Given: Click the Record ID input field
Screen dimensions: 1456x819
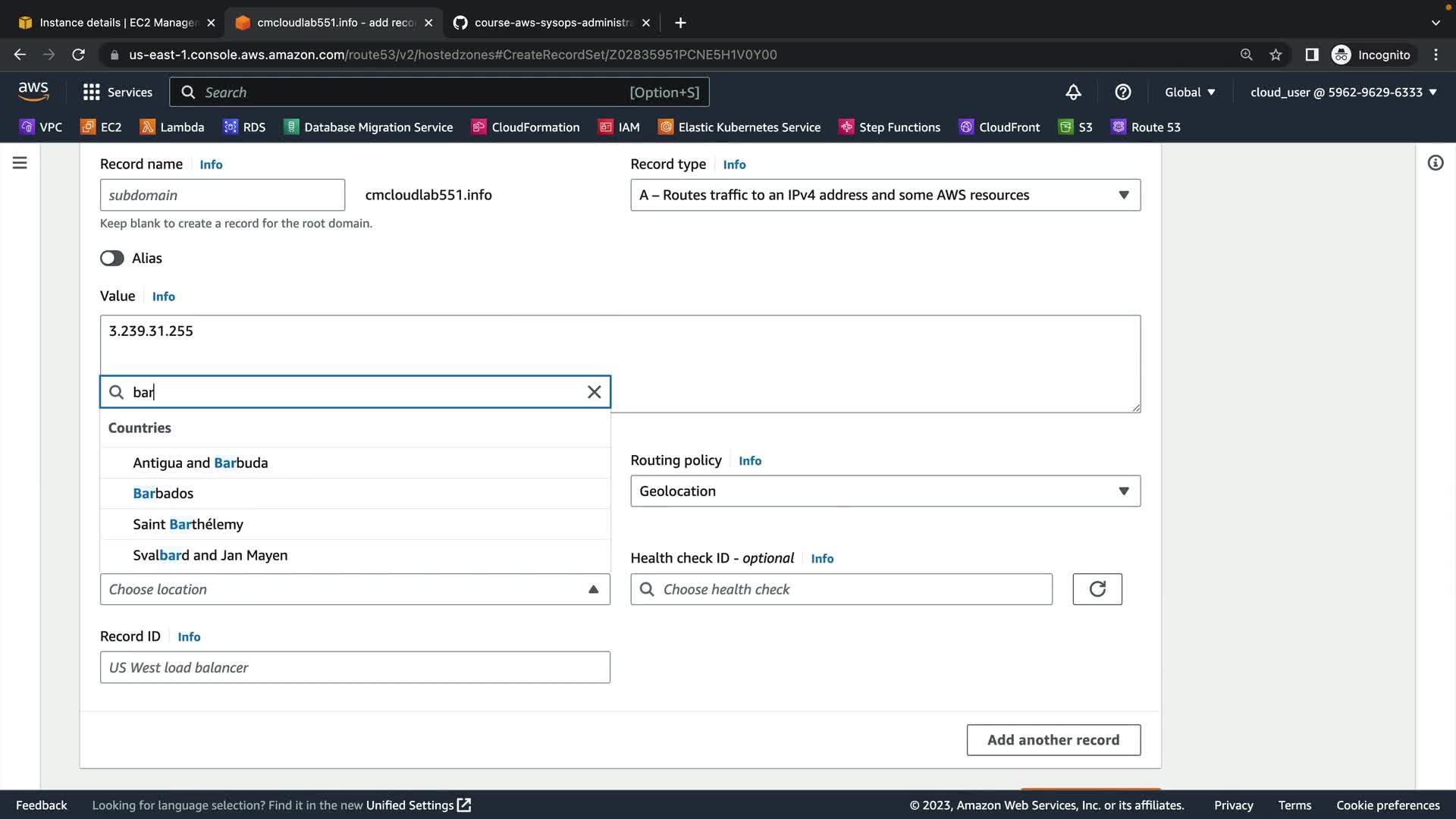Looking at the screenshot, I should [355, 667].
